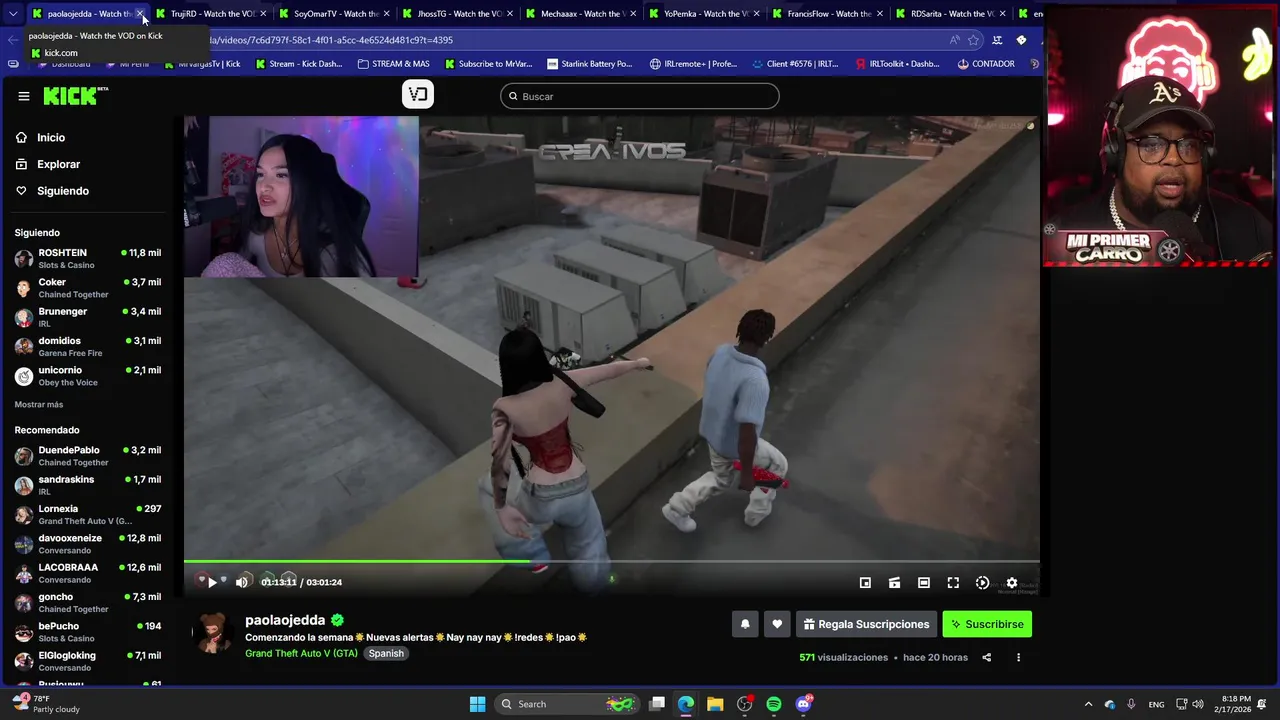Open LACOBRAAA recommended channel

click(x=88, y=573)
